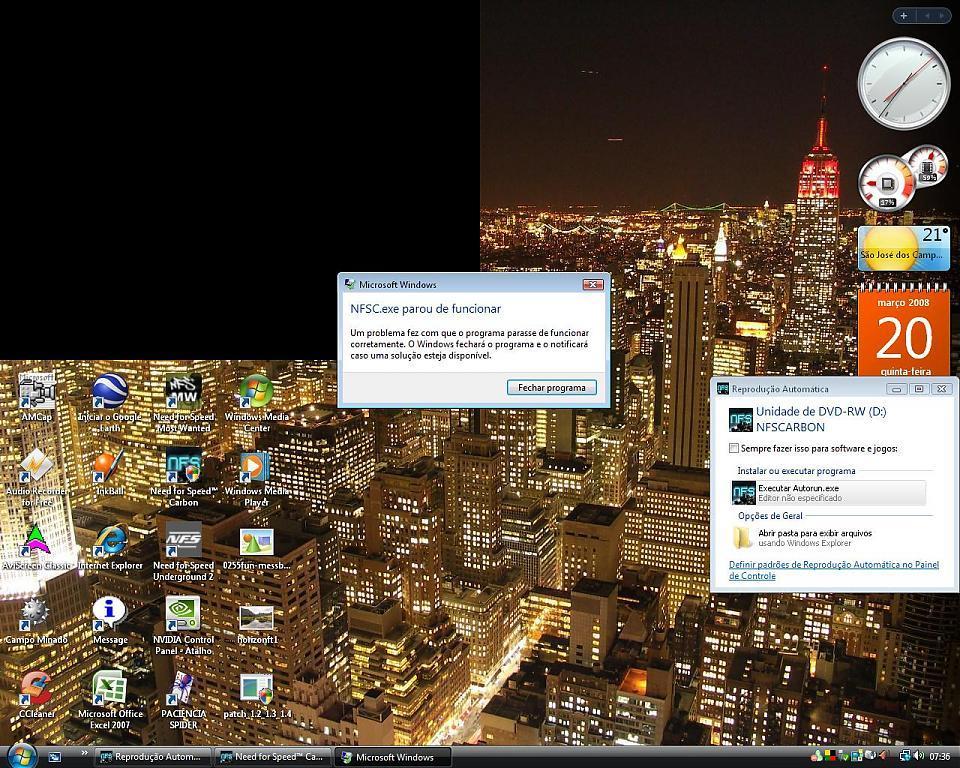Image resolution: width=960 pixels, height=768 pixels.
Task: Choose 'Abrir pasta para exibir arquivos' option
Action: coord(814,538)
